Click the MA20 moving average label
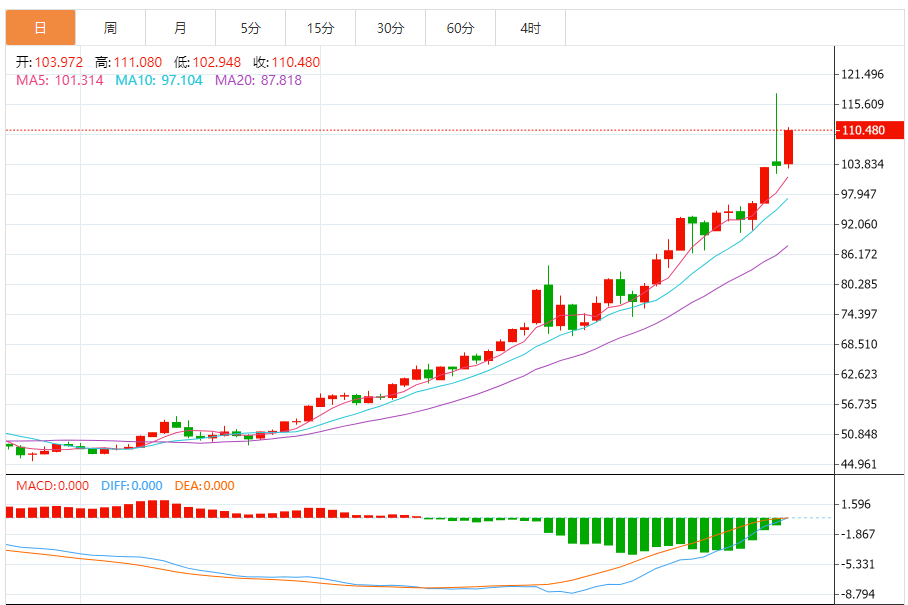This screenshot has width=908, height=605. point(259,80)
